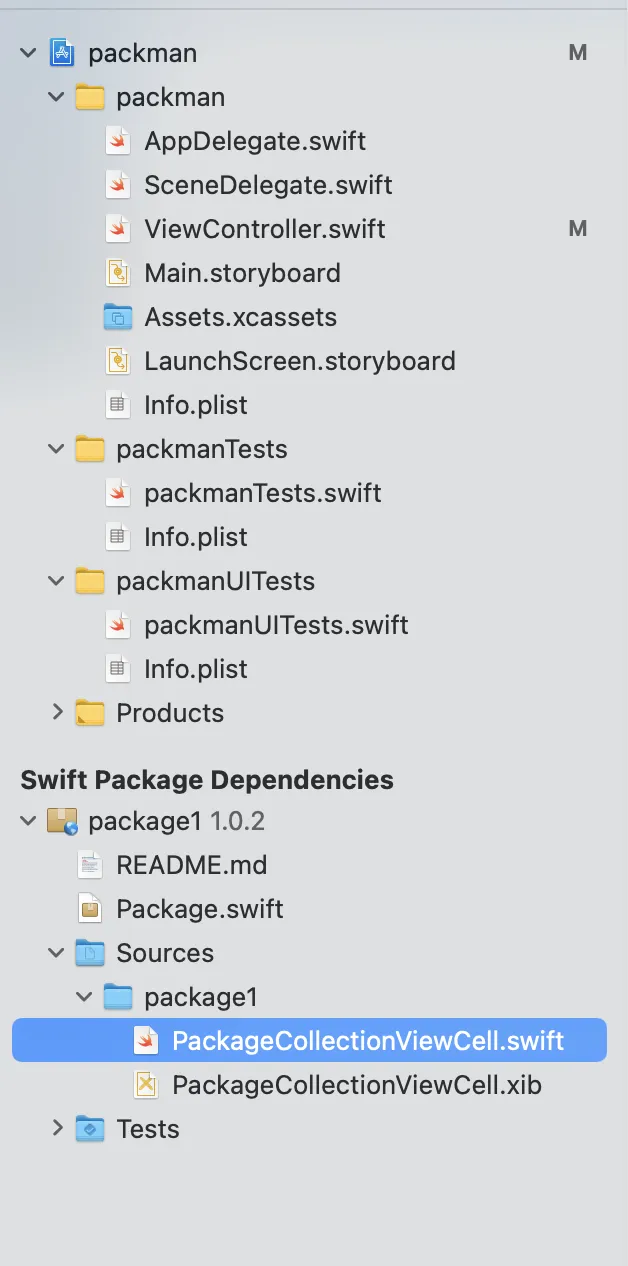
Task: Click the package1 dependency box icon
Action: (62, 821)
